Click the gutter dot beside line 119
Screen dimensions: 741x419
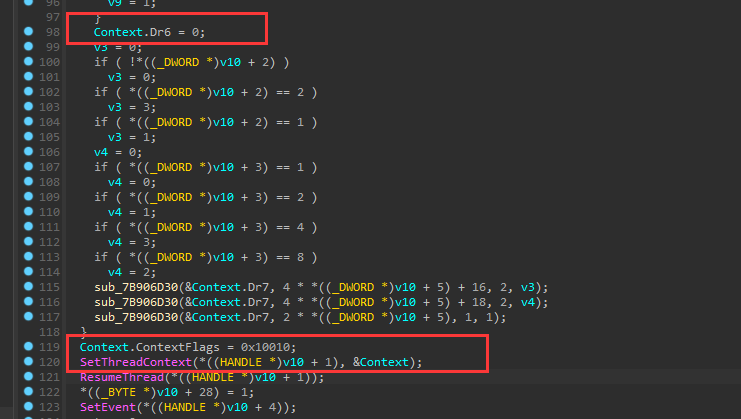click(x=27, y=346)
